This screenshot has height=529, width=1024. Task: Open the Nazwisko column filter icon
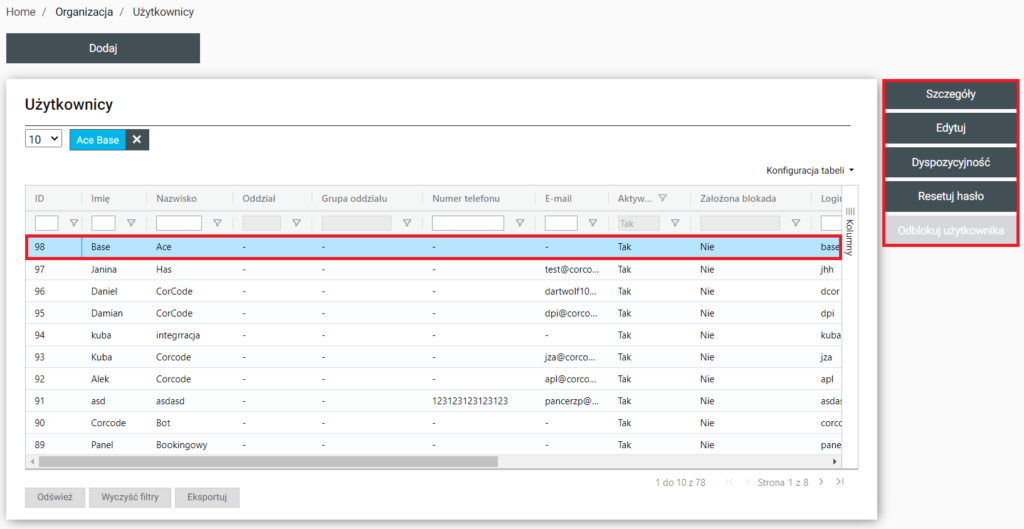coord(217,223)
